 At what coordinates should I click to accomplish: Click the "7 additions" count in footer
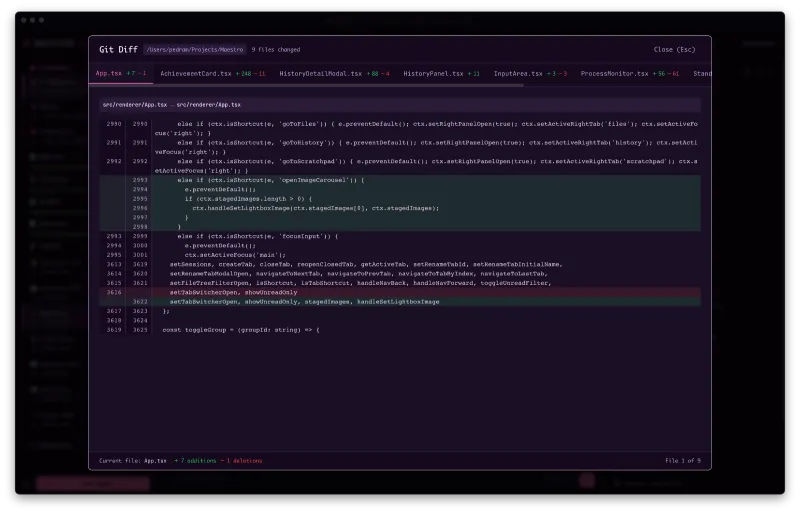pos(196,461)
